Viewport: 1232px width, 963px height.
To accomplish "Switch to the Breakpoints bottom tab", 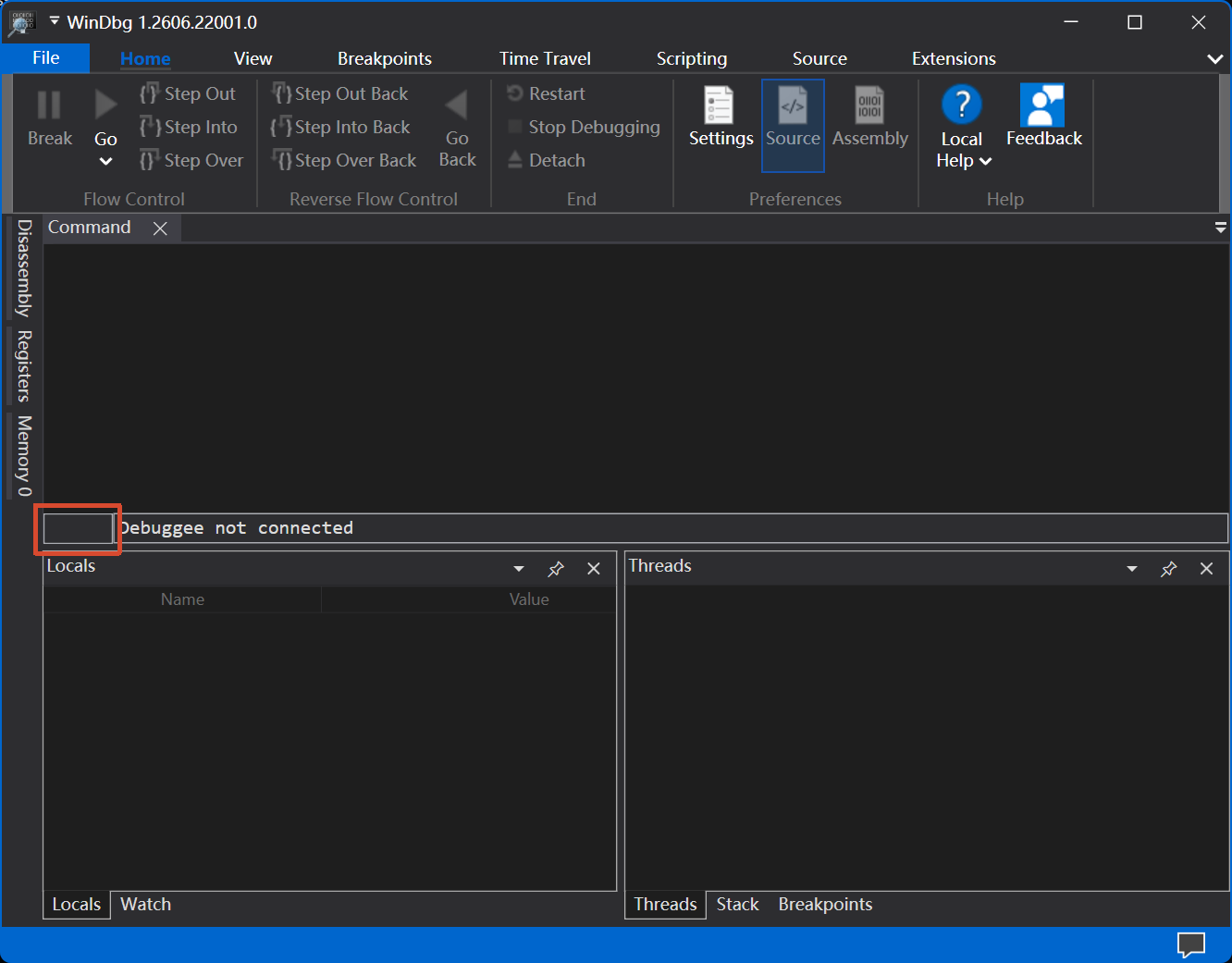I will (825, 905).
